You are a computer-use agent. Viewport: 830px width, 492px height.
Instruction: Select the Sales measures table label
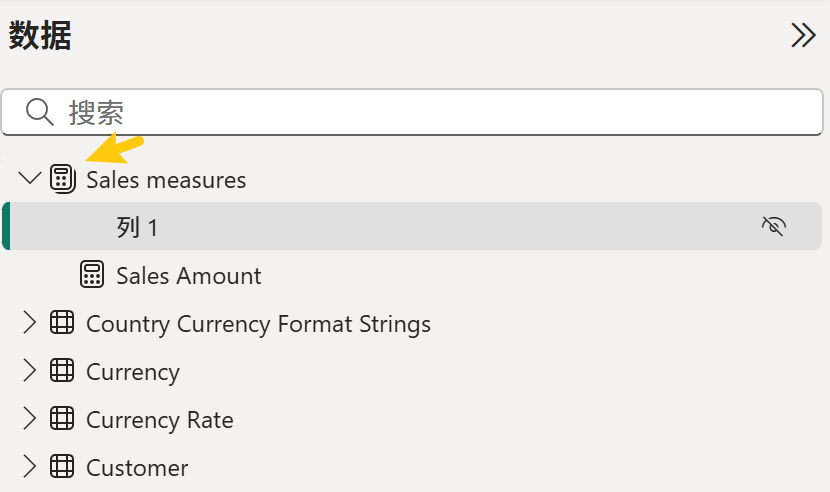point(166,180)
